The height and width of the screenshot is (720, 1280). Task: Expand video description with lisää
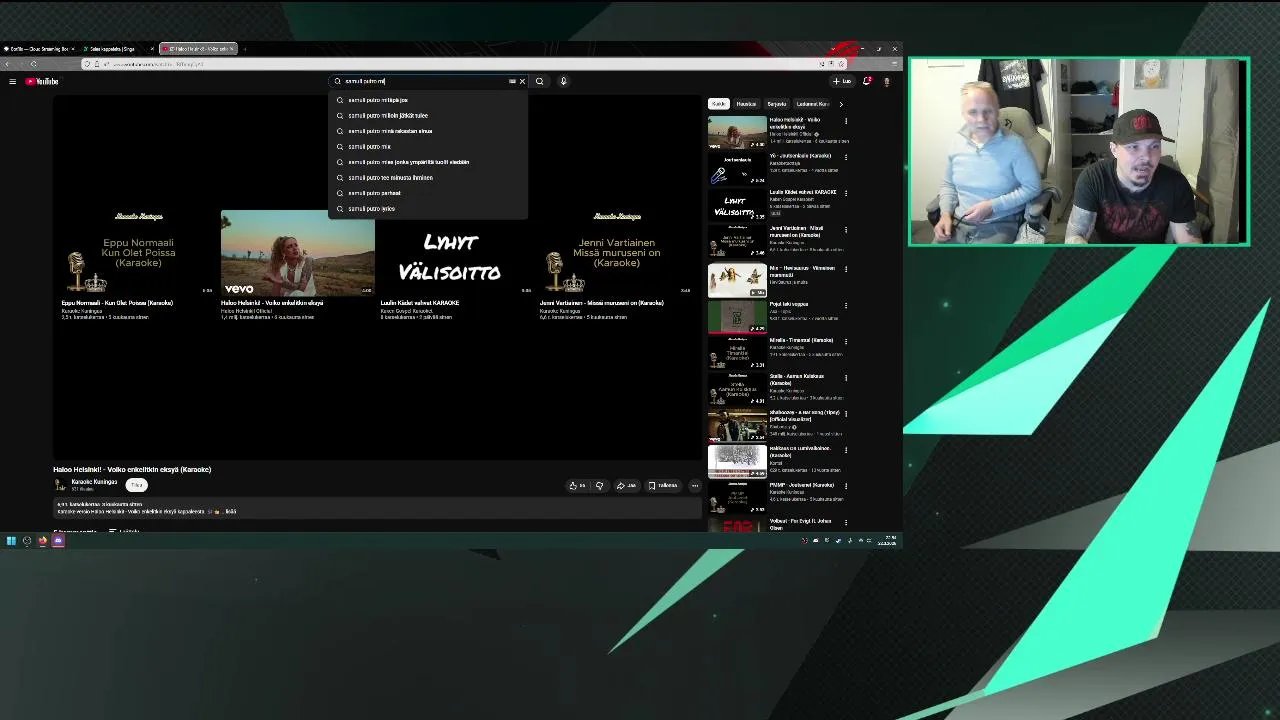point(231,512)
